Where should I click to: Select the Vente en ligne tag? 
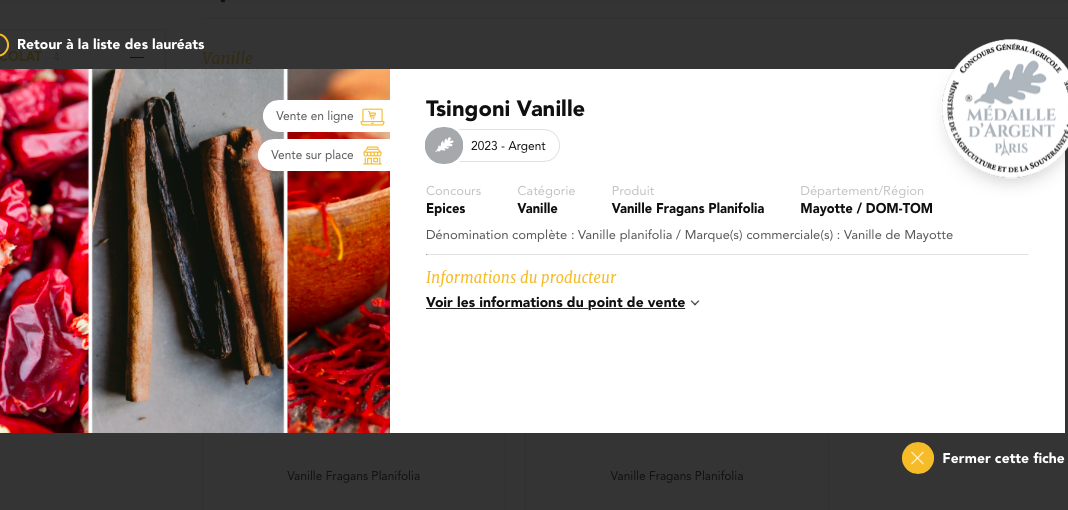[326, 116]
